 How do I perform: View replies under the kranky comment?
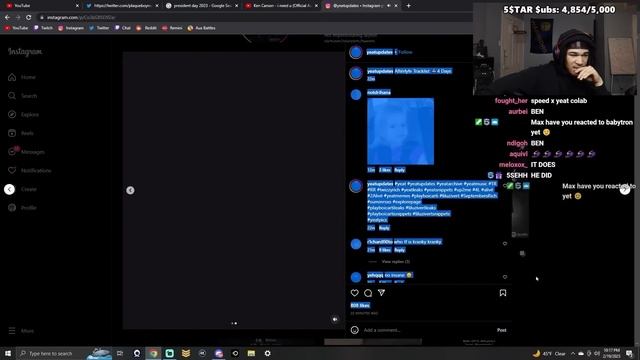click(395, 262)
